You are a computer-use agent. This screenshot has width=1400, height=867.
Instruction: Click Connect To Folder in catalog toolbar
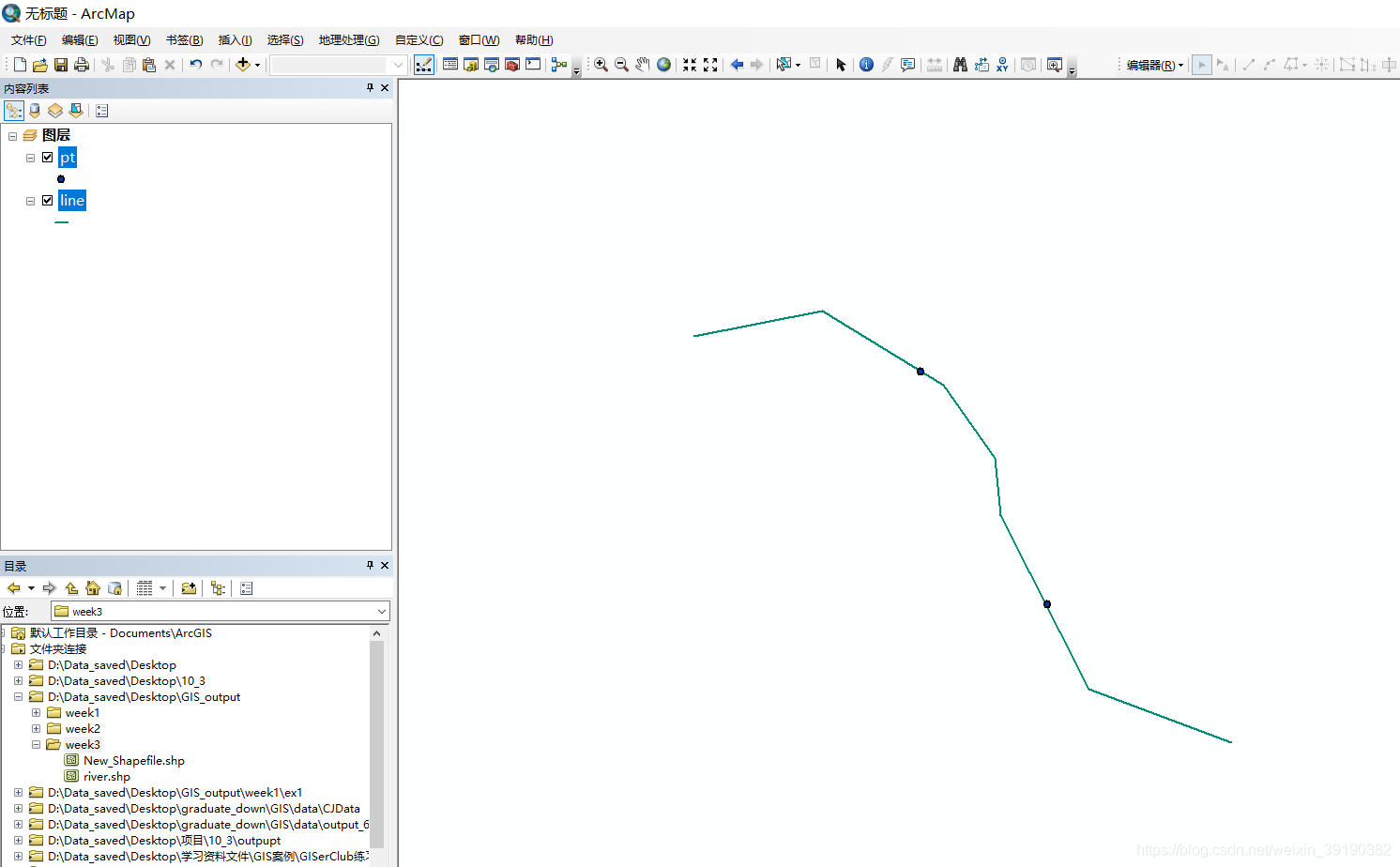pos(189,588)
